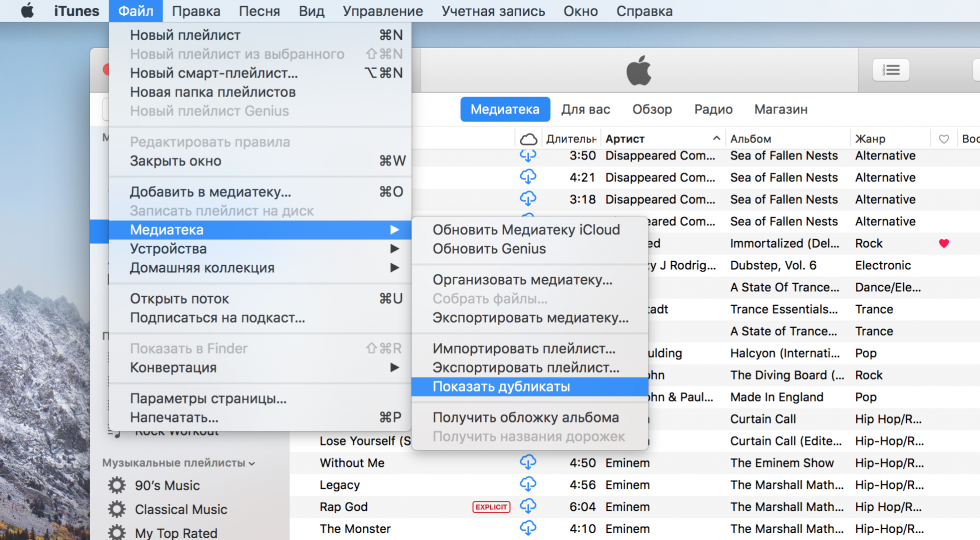Choose Новый смарт-плейлист menu item

click(260, 73)
